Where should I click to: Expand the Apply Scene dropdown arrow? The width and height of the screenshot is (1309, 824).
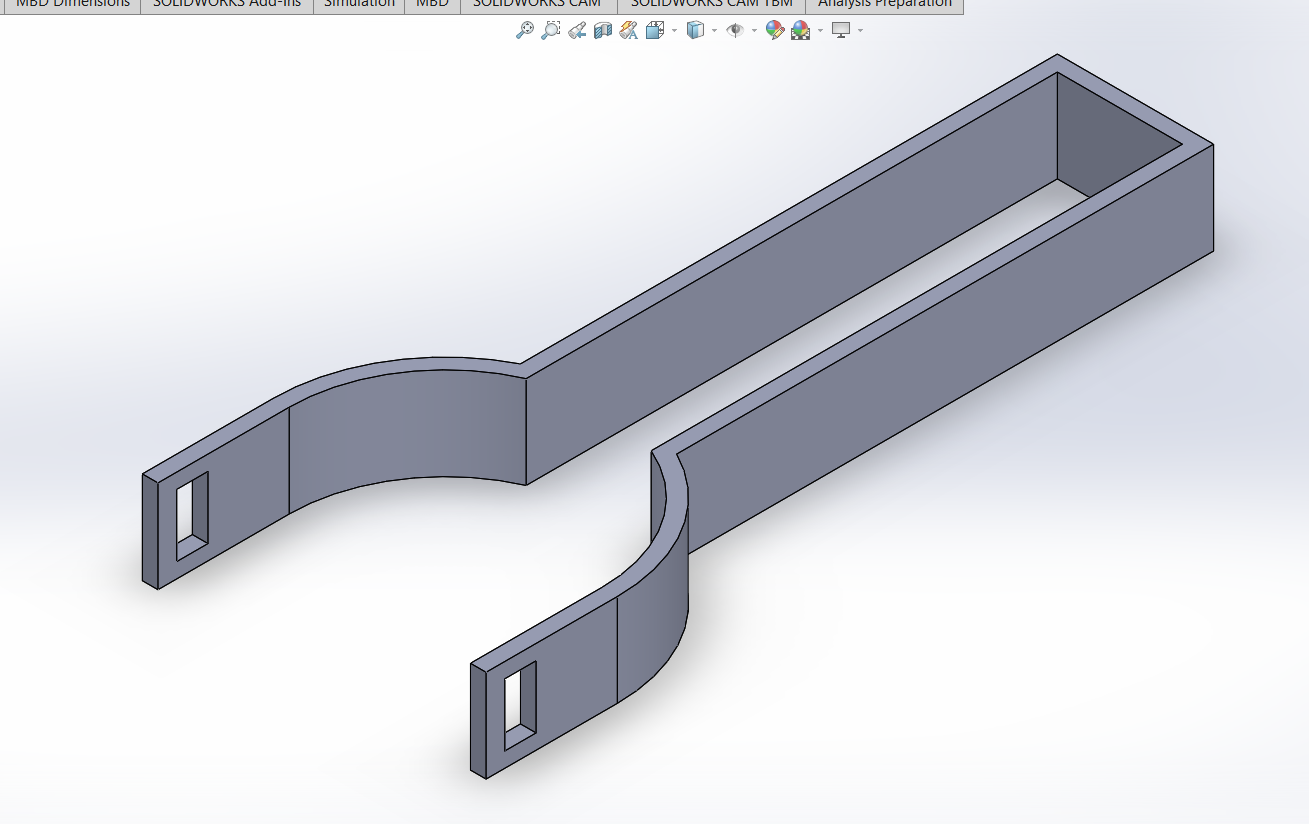click(820, 31)
